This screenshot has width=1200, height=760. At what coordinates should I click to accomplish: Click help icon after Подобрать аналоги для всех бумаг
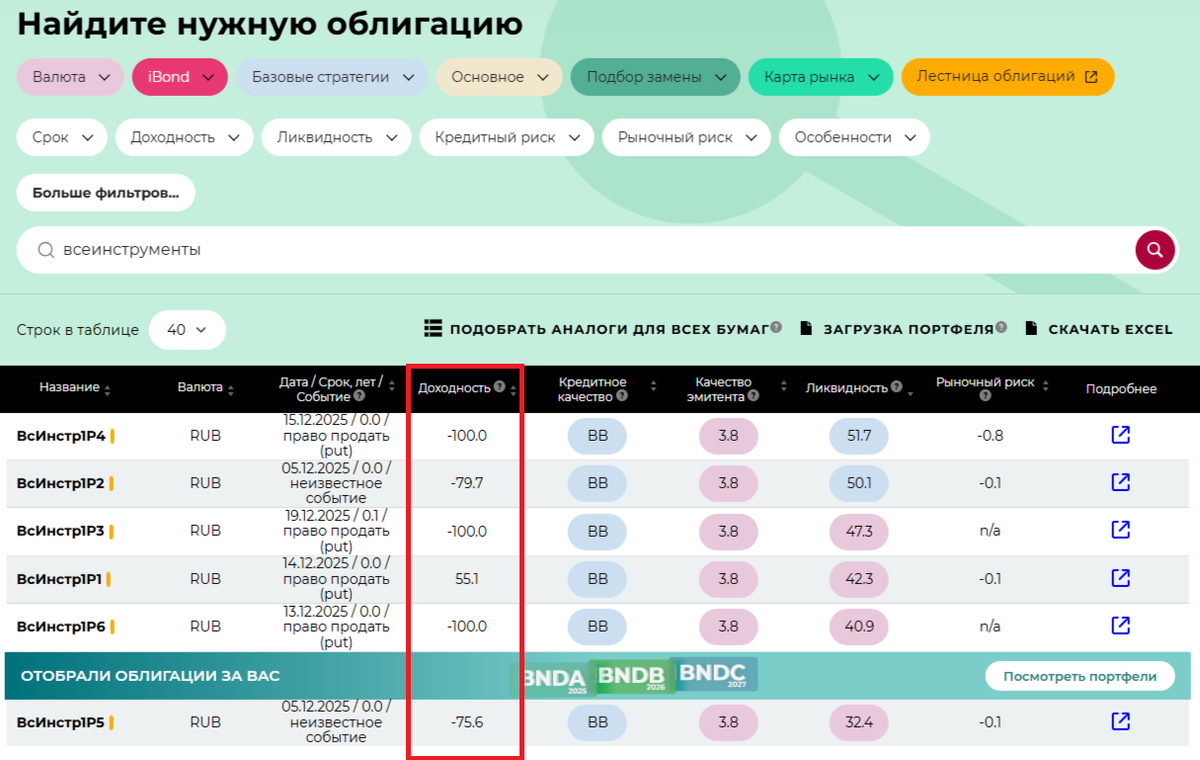click(776, 328)
